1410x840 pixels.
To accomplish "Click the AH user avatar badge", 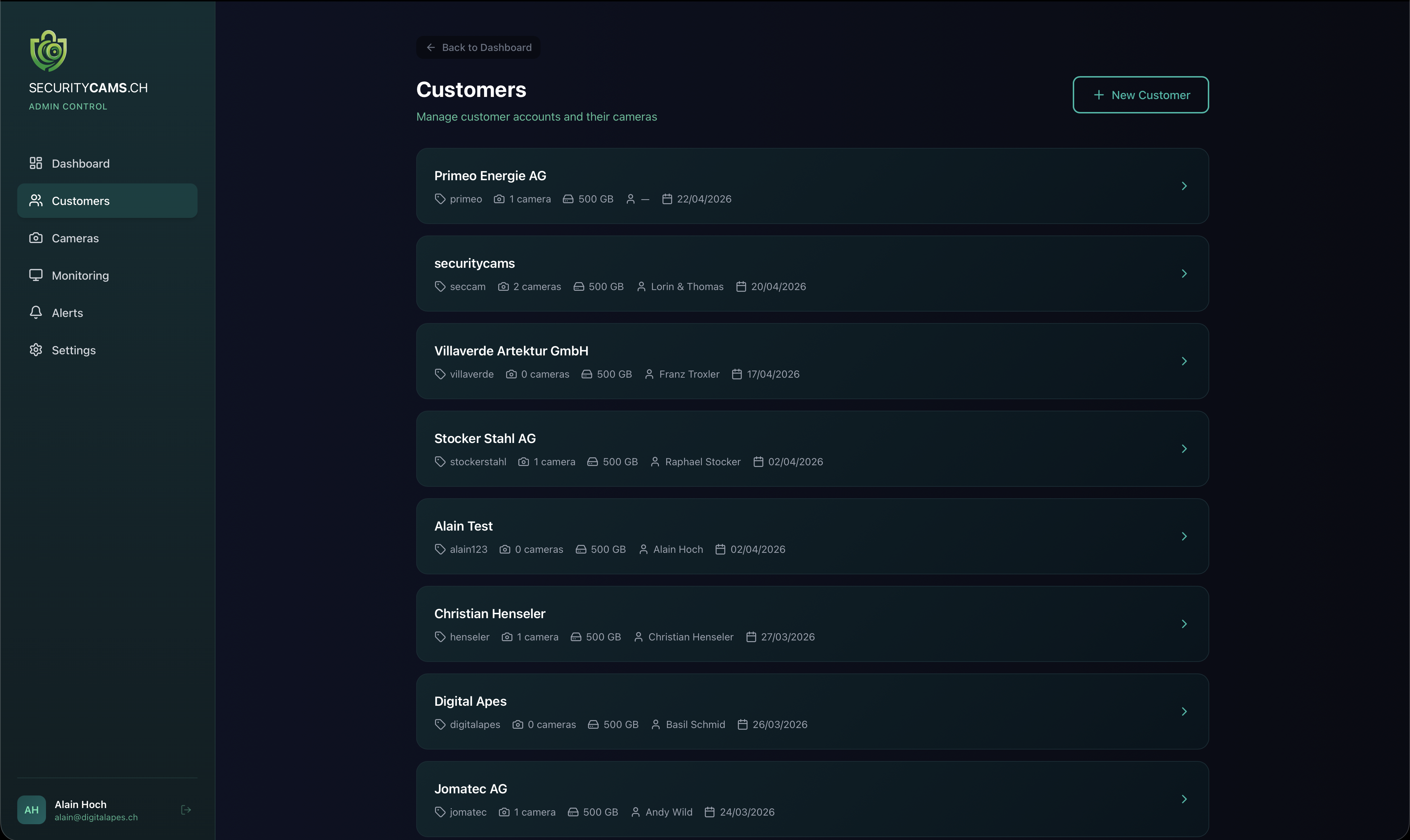I will (32, 810).
